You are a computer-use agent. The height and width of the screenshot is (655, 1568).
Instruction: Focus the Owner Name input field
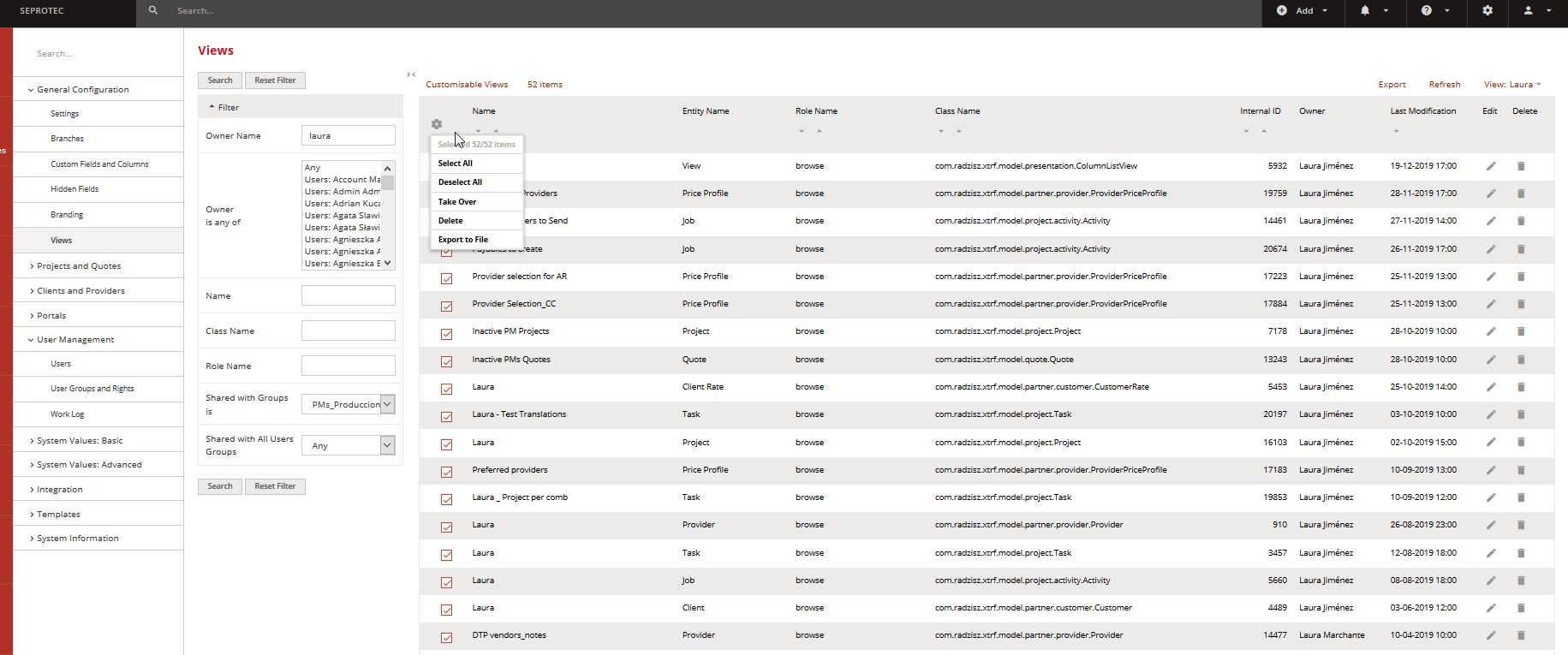[x=348, y=135]
